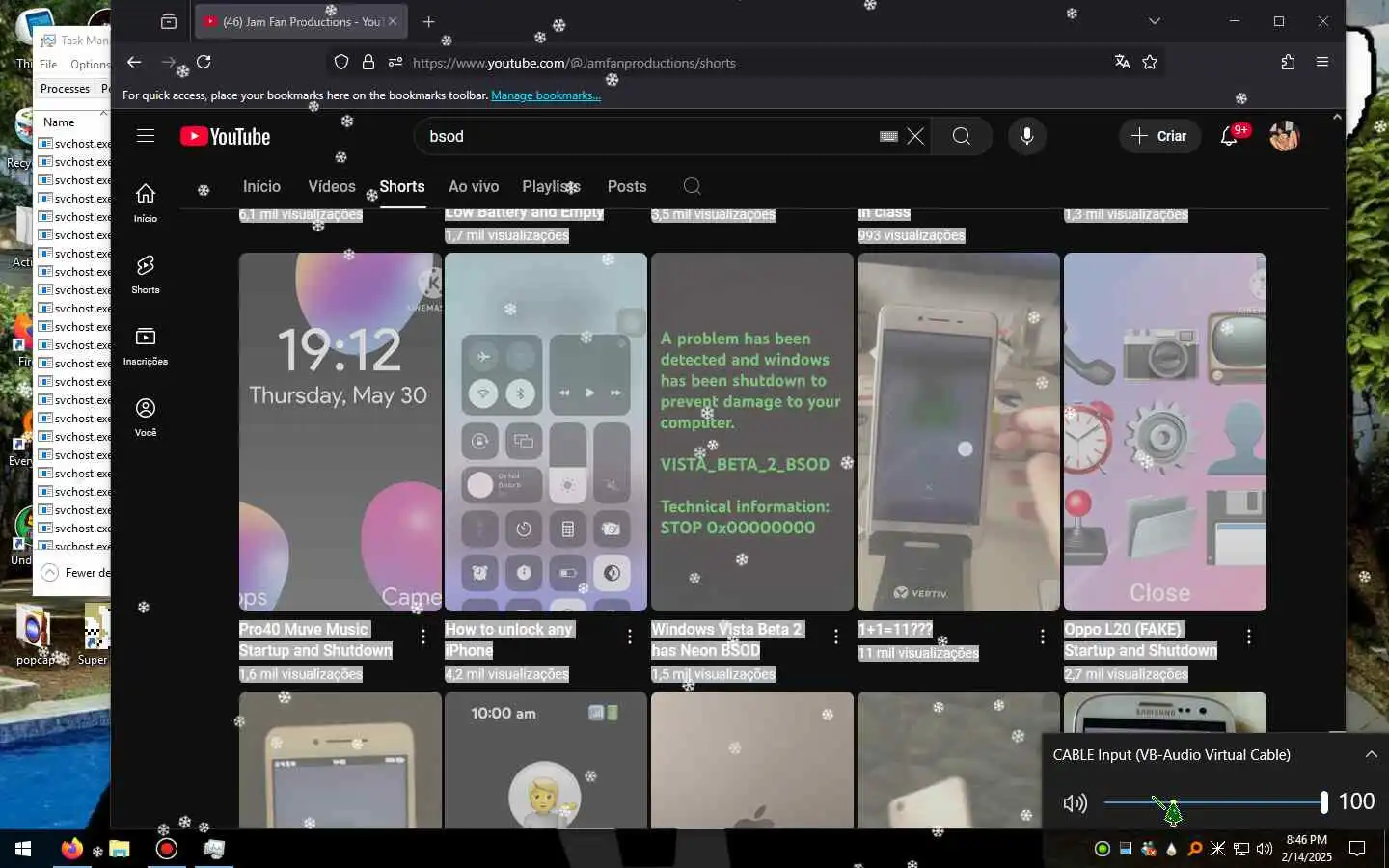Open the Options menu in Task Manager
The image size is (1389, 868).
pyautogui.click(x=90, y=64)
